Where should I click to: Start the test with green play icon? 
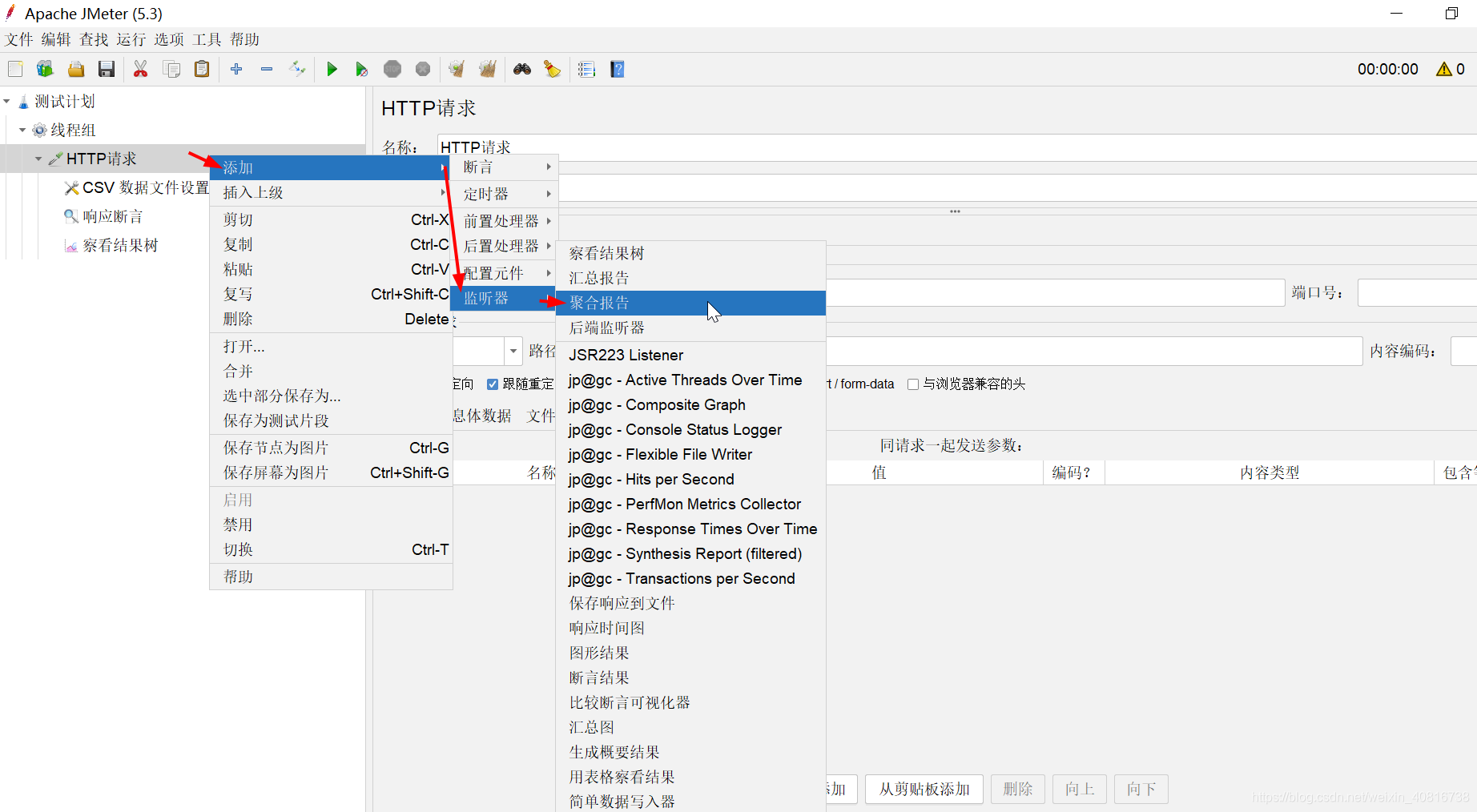click(332, 69)
